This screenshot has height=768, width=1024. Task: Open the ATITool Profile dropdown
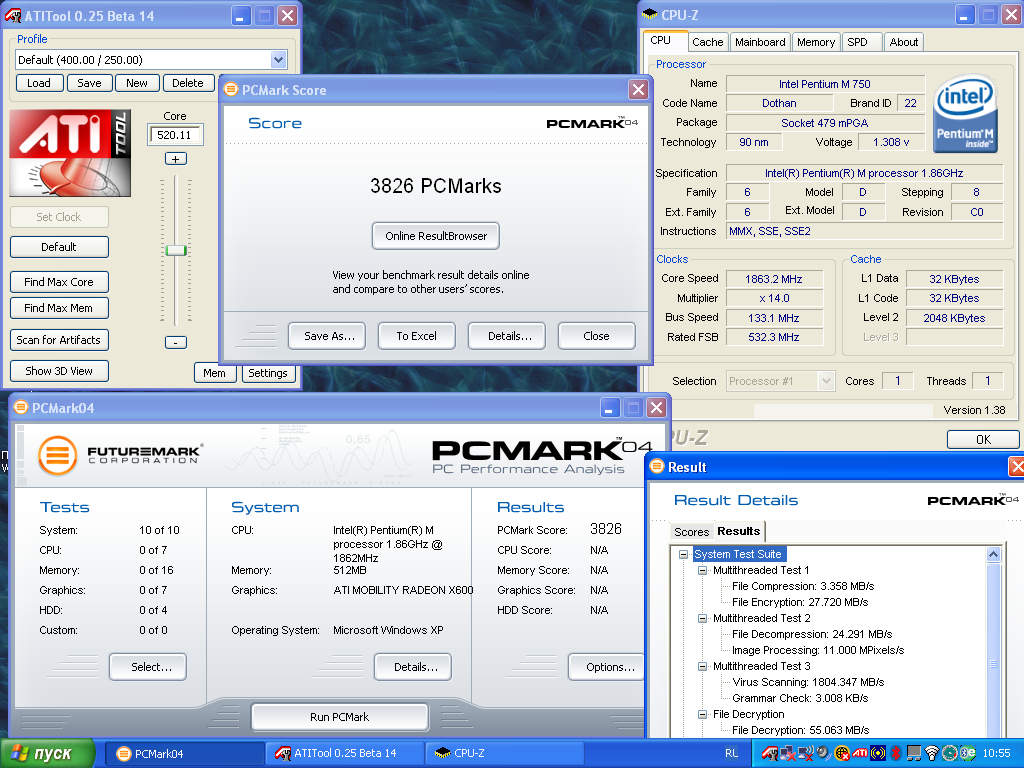279,59
